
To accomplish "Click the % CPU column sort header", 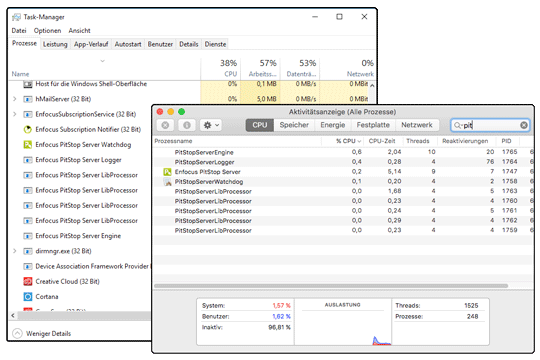I will pos(349,141).
